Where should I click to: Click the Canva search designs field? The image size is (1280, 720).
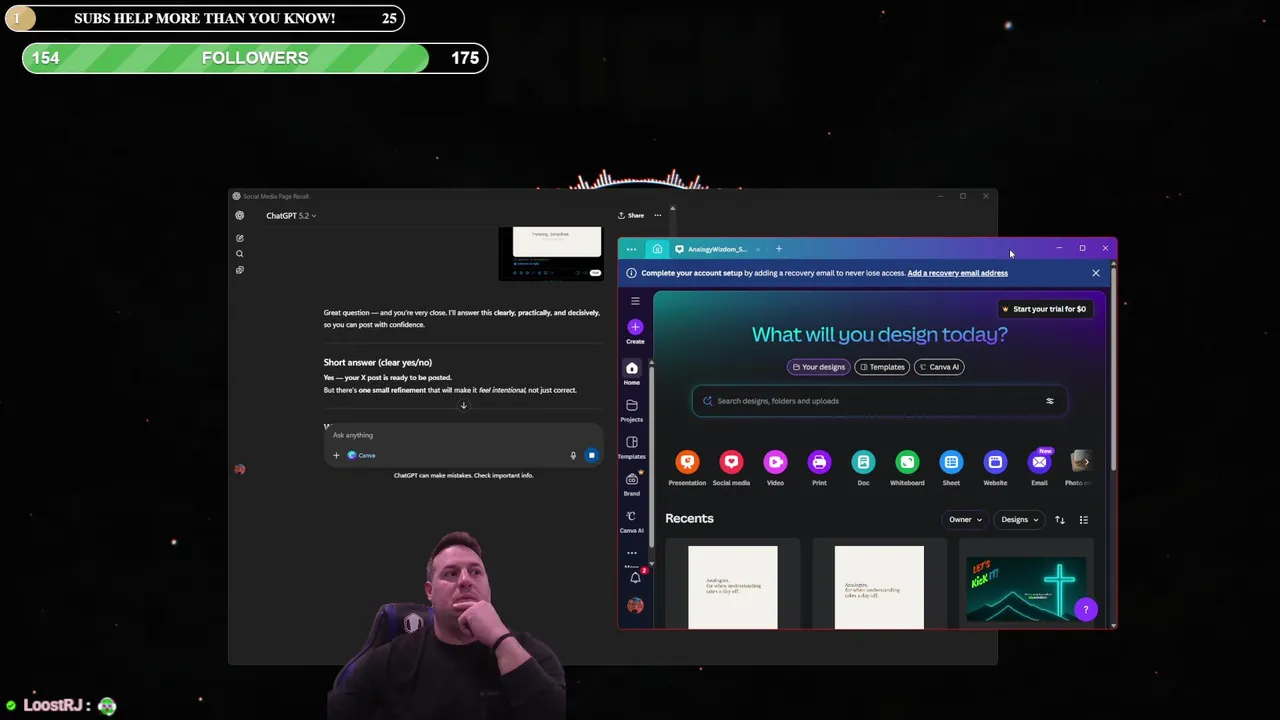click(879, 401)
